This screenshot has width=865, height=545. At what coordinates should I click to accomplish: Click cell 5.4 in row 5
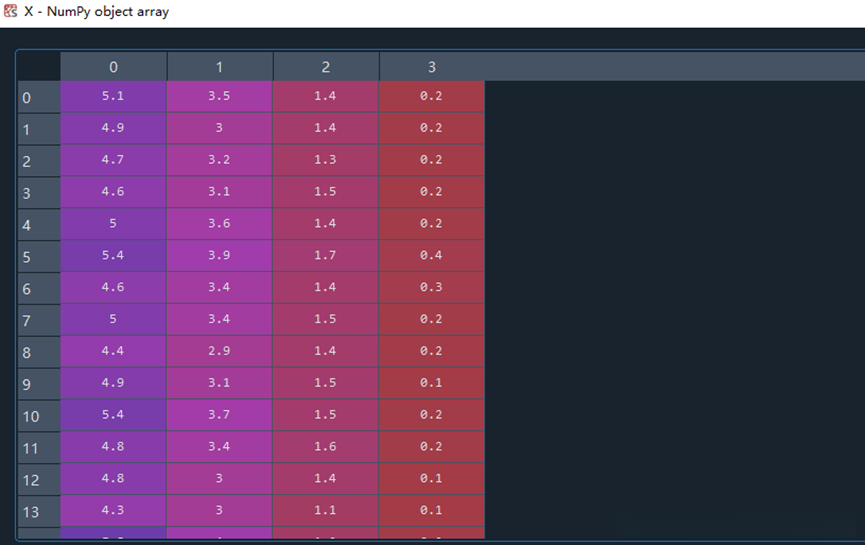point(113,256)
